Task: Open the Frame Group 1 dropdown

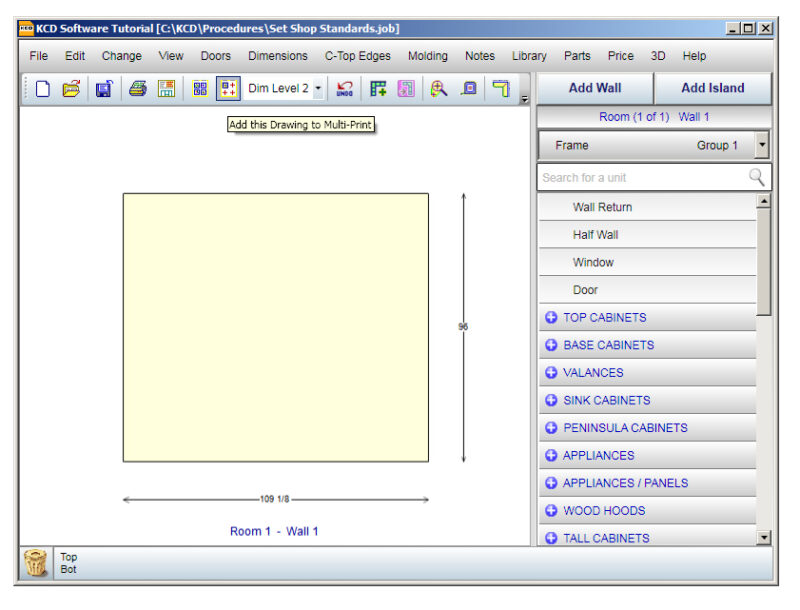Action: click(762, 145)
